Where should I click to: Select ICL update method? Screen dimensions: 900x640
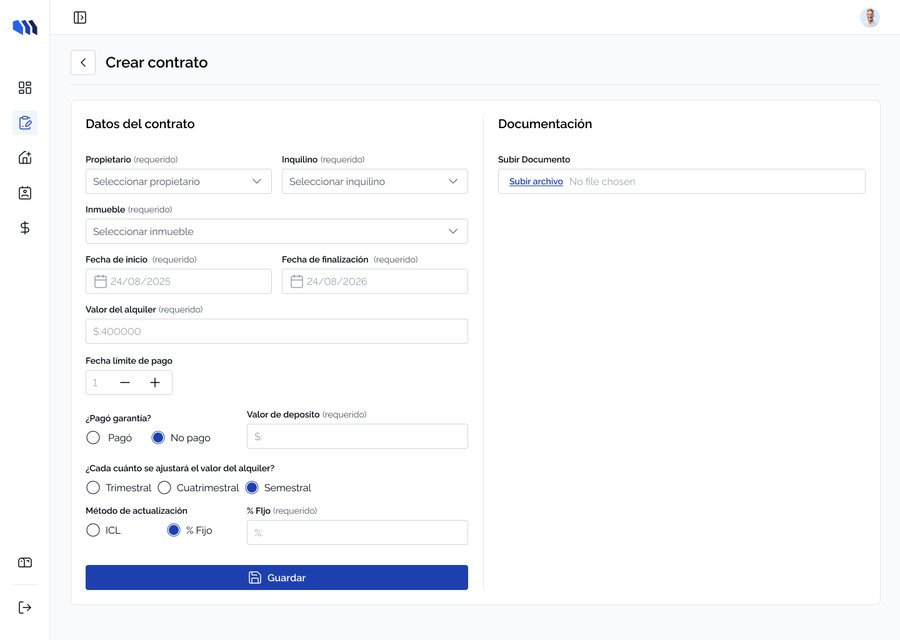[93, 530]
